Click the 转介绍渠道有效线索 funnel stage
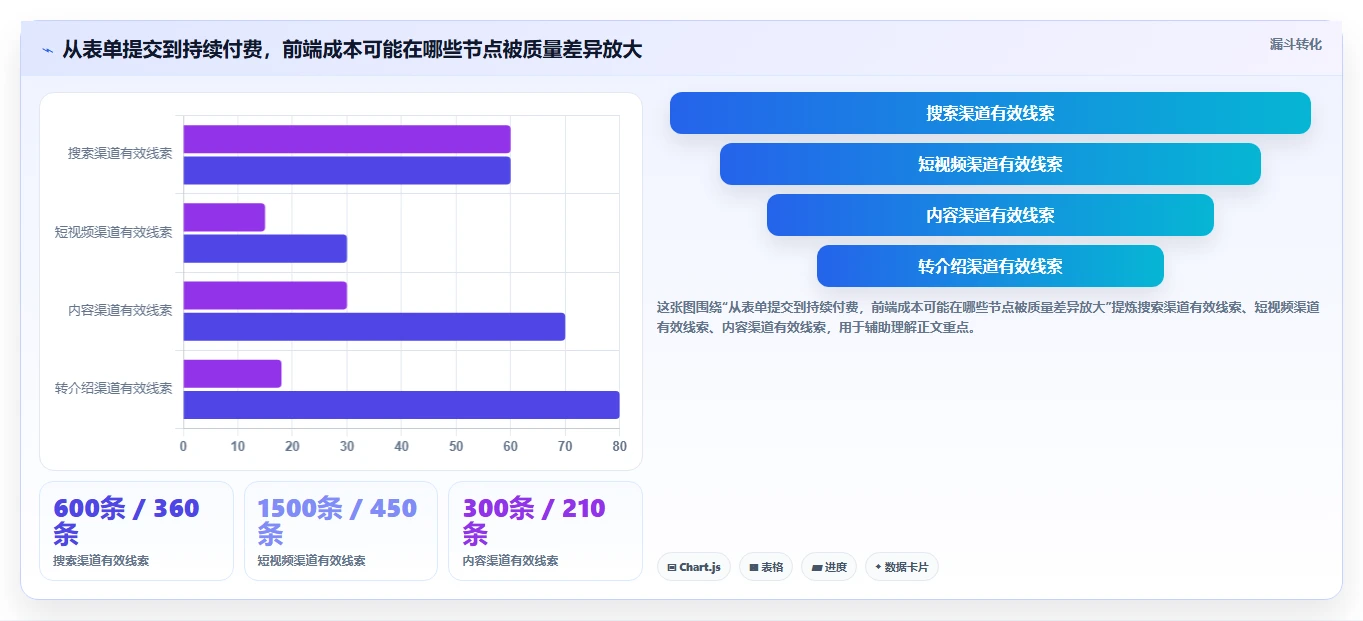 (x=990, y=266)
